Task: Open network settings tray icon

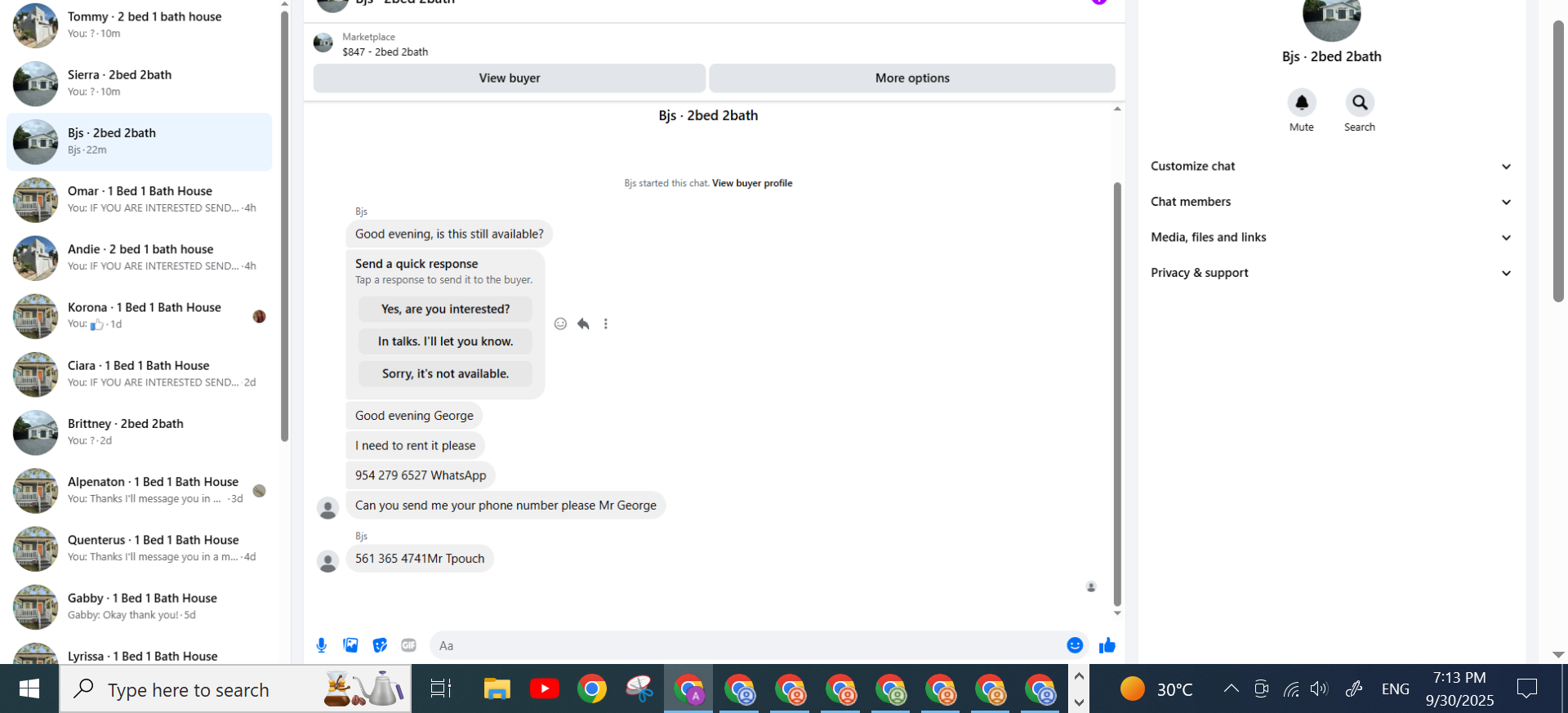Action: click(x=1291, y=688)
